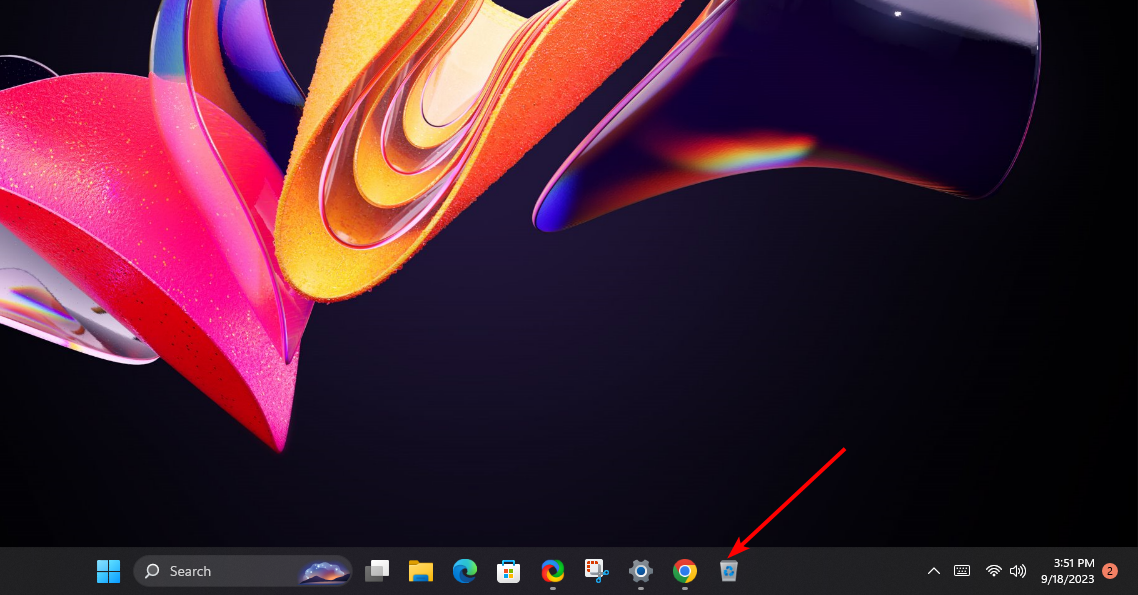Launch Microsoft Edge
Image resolution: width=1138 pixels, height=595 pixels.
(x=464, y=571)
